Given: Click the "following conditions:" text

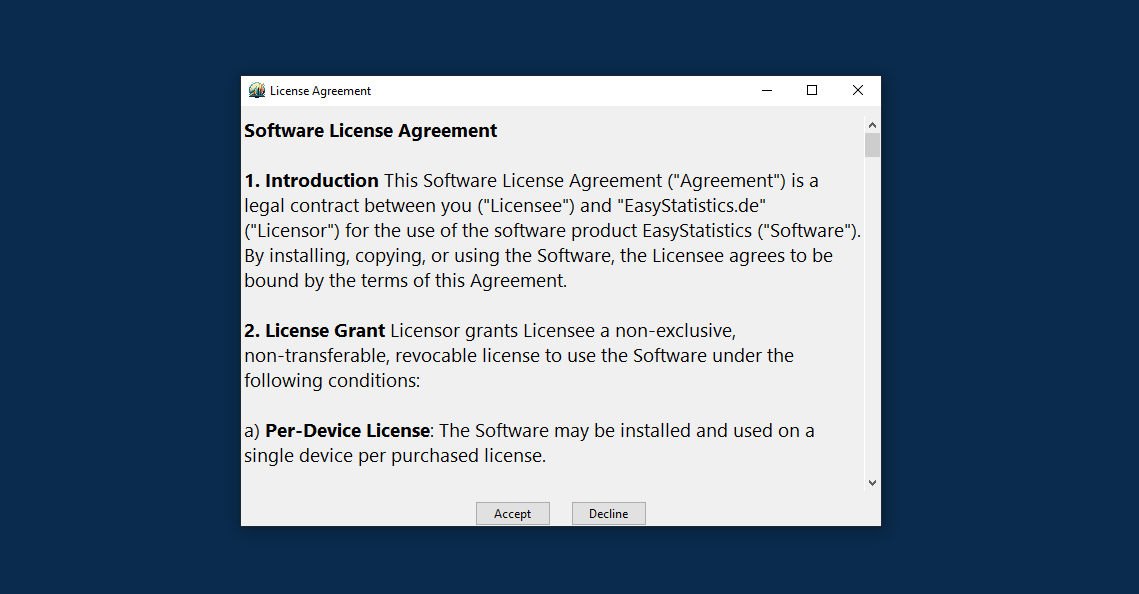Looking at the screenshot, I should 332,381.
